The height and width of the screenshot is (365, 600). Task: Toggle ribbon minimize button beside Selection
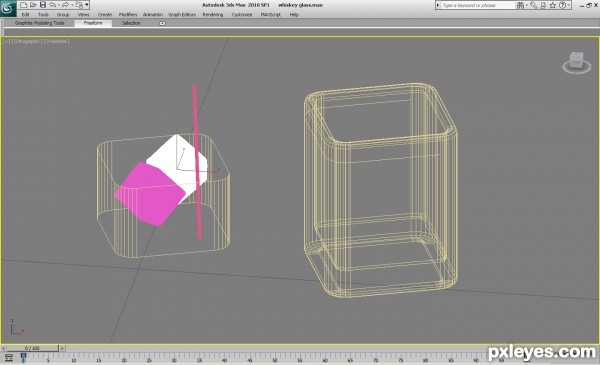(162, 23)
